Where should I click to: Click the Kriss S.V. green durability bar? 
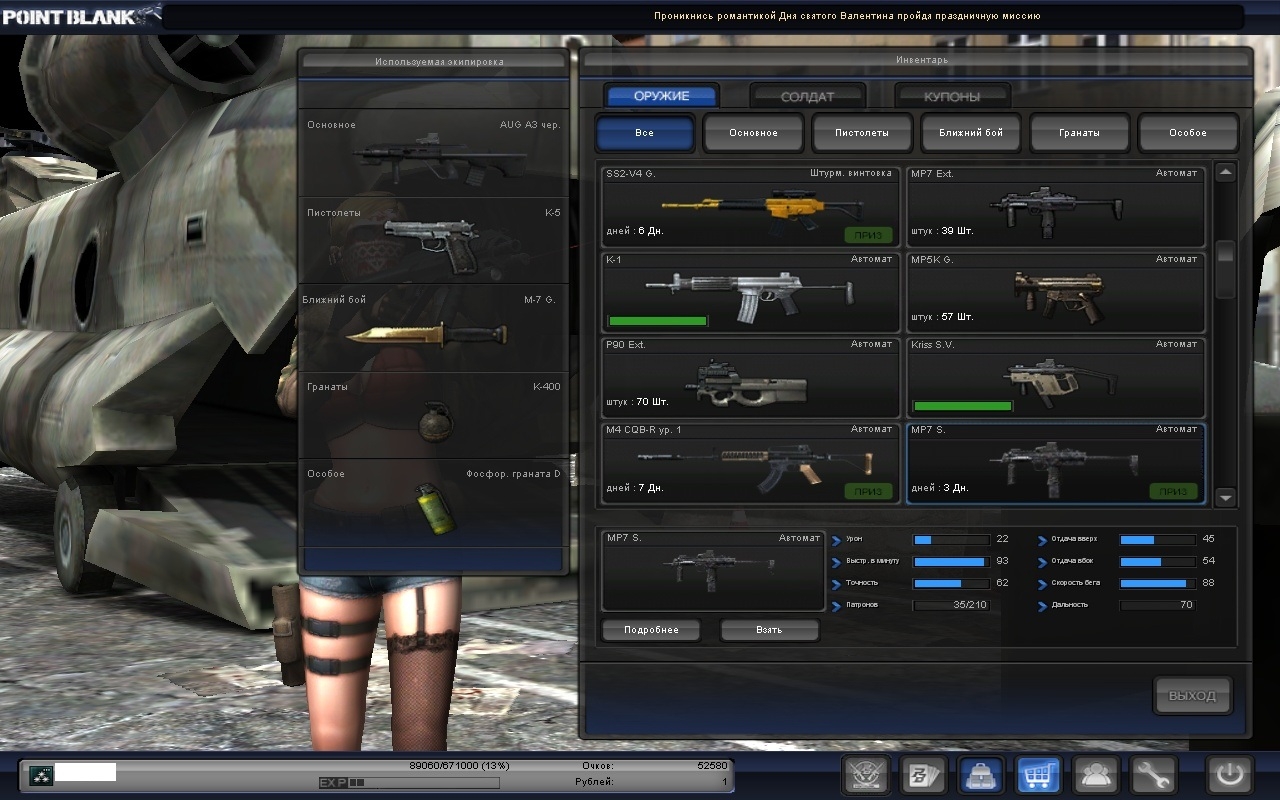tap(963, 406)
